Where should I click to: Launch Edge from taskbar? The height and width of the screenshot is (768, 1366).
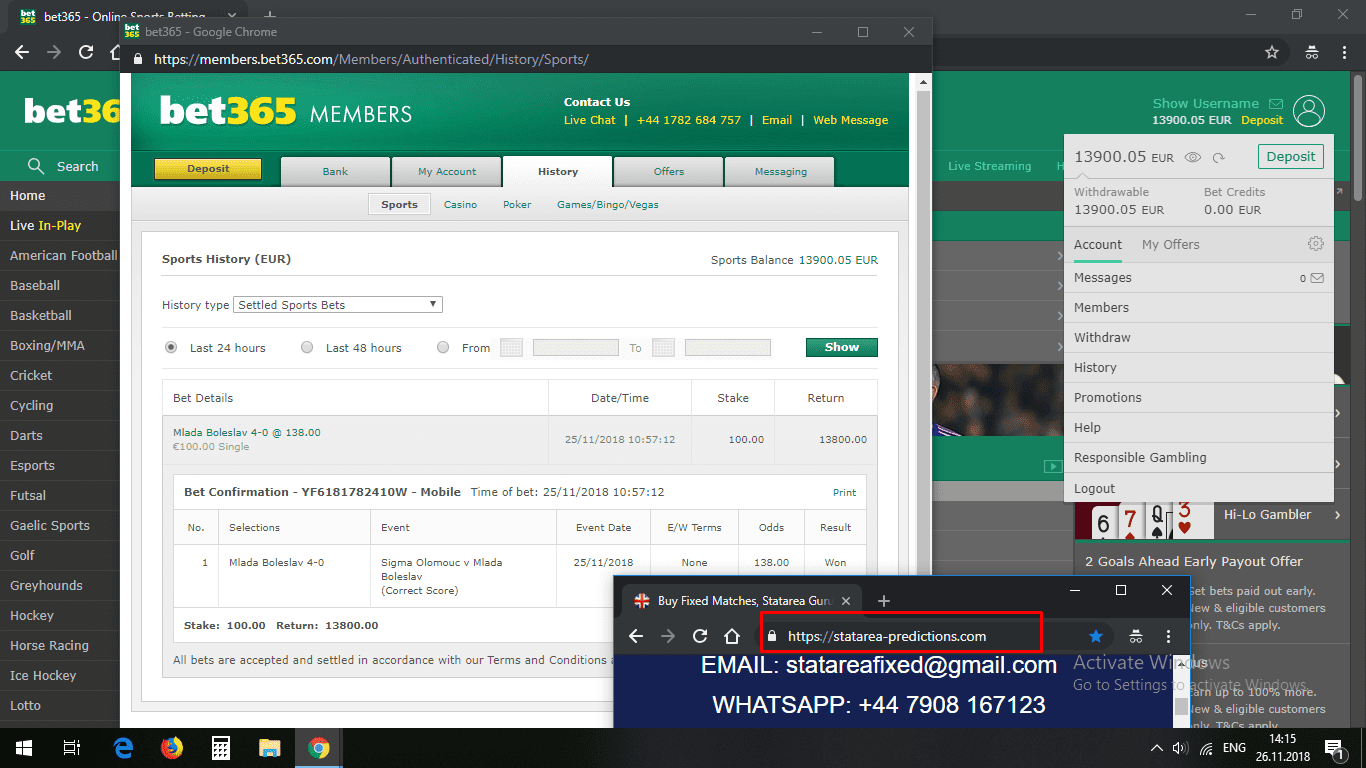pyautogui.click(x=124, y=748)
